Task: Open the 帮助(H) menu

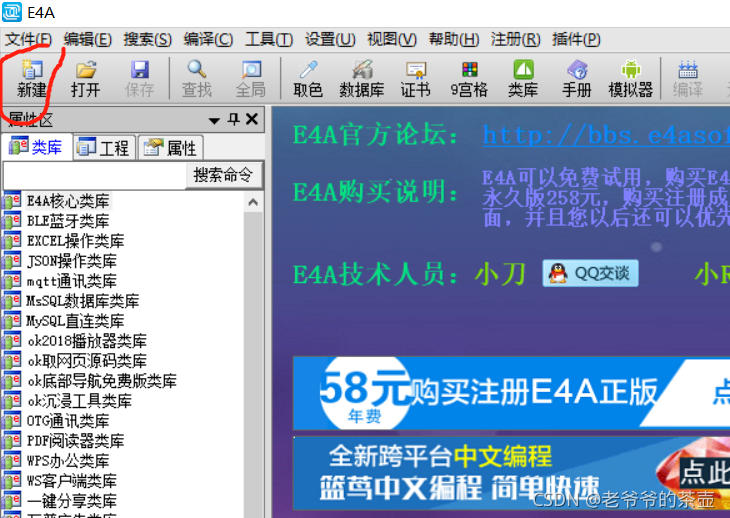Action: click(454, 39)
